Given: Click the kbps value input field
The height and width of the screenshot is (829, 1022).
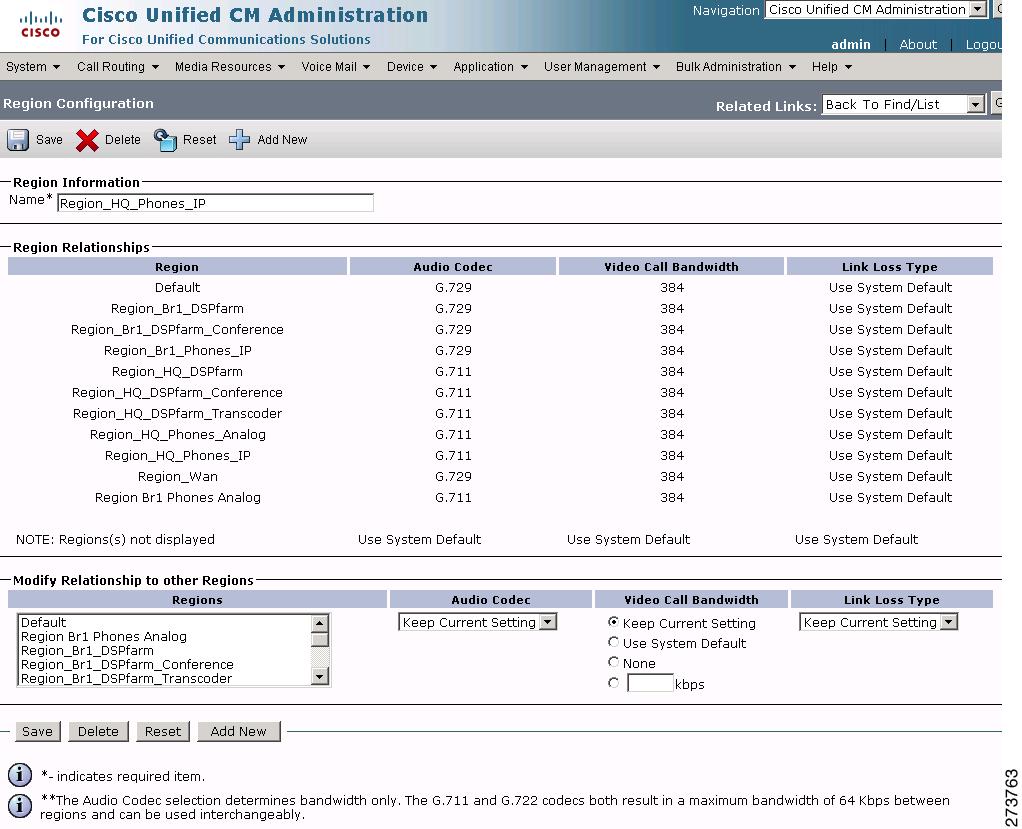Looking at the screenshot, I should tap(650, 683).
